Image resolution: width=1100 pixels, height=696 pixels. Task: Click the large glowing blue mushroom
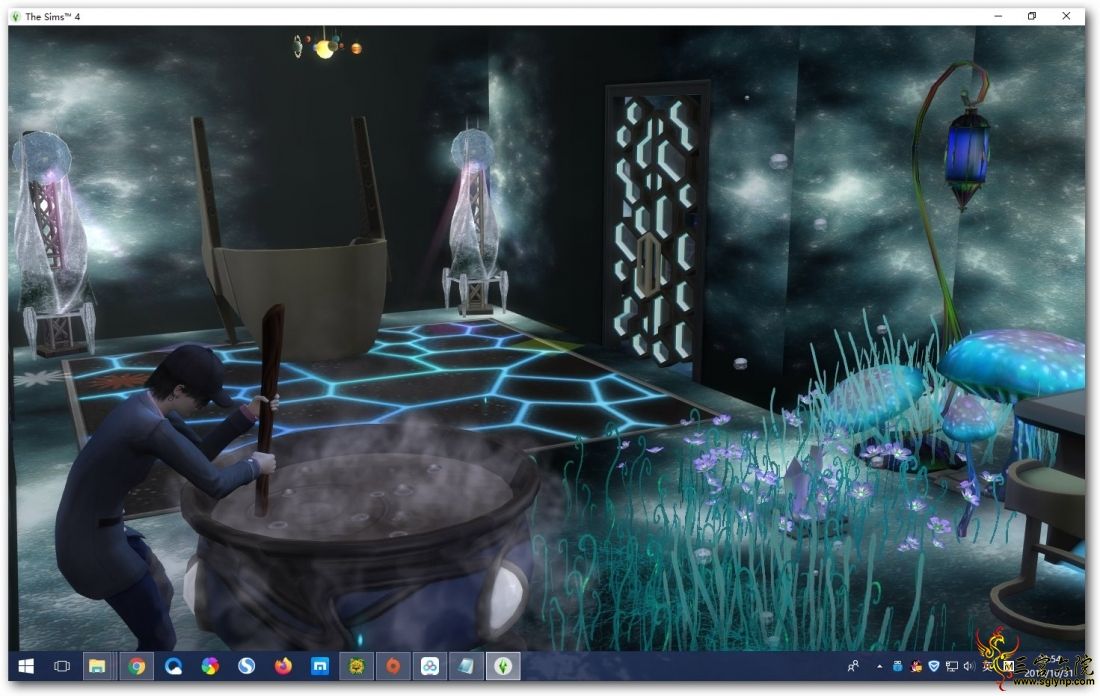click(1014, 365)
